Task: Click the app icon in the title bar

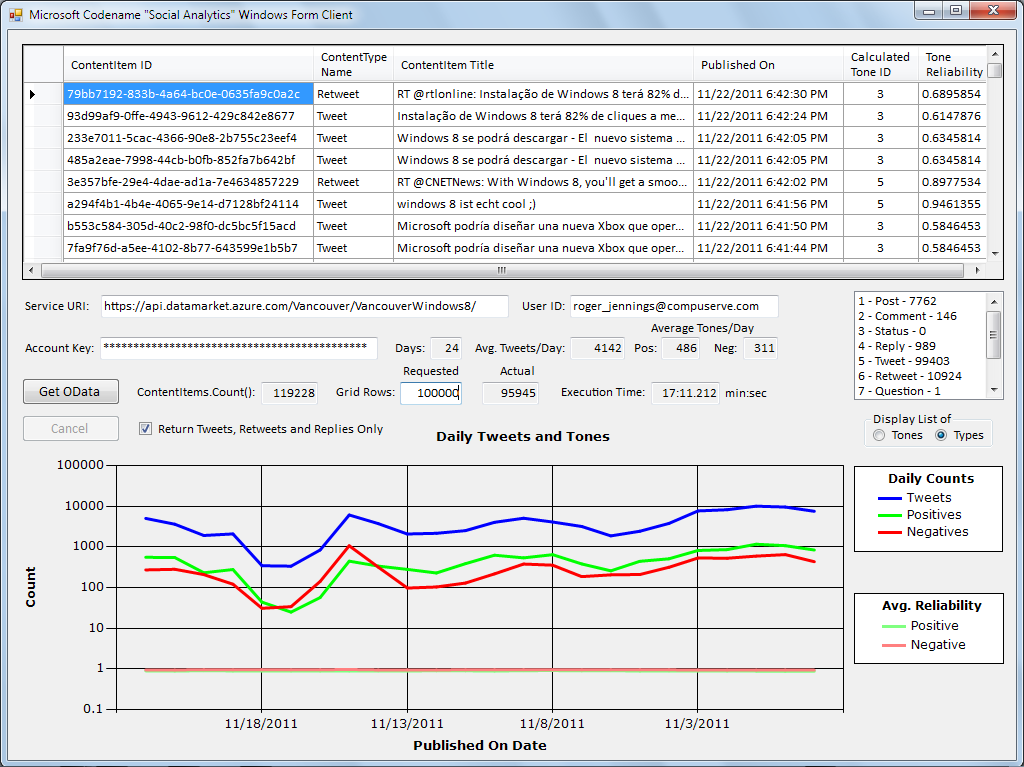Action: 16,14
